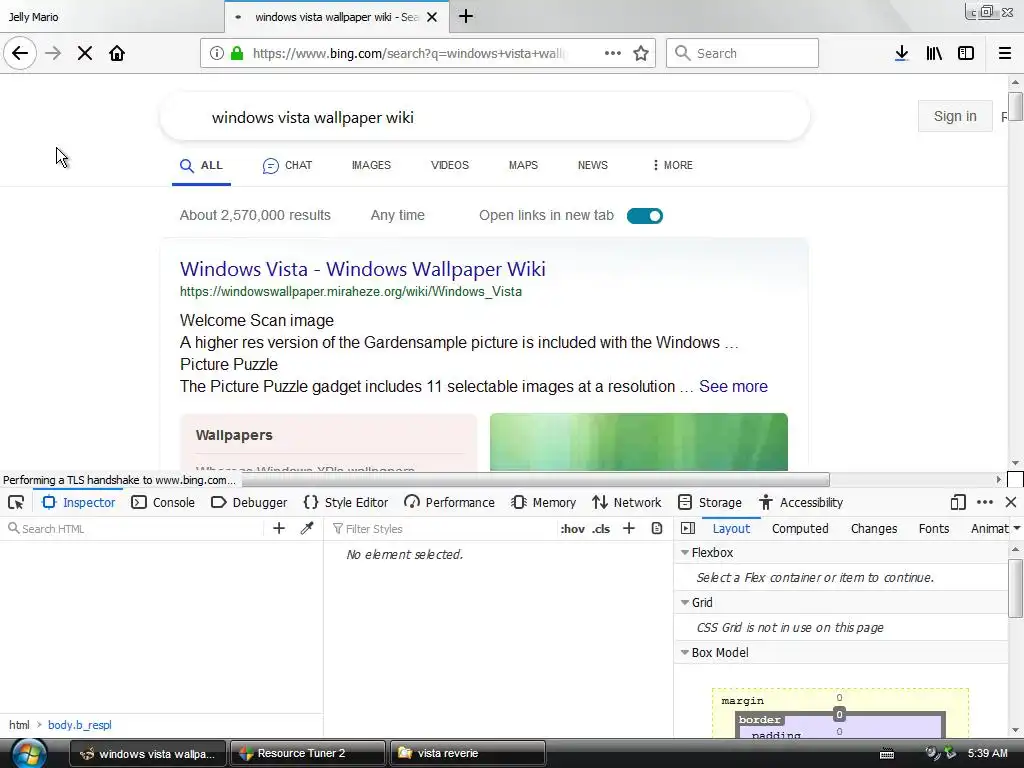Select the Inspector tab
Screen dimensions: 1024x768
click(78, 502)
